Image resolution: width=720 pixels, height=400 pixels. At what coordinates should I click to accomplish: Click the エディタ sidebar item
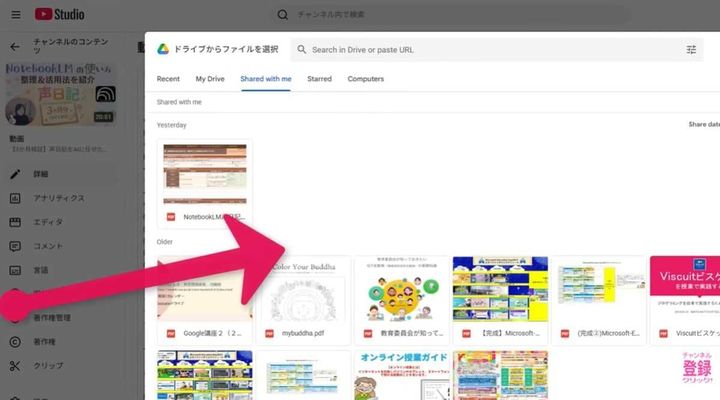[x=48, y=222]
